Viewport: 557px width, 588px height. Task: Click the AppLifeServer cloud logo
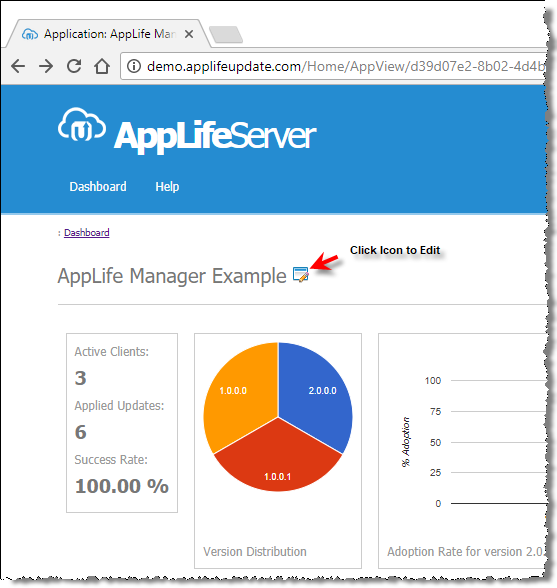81,125
